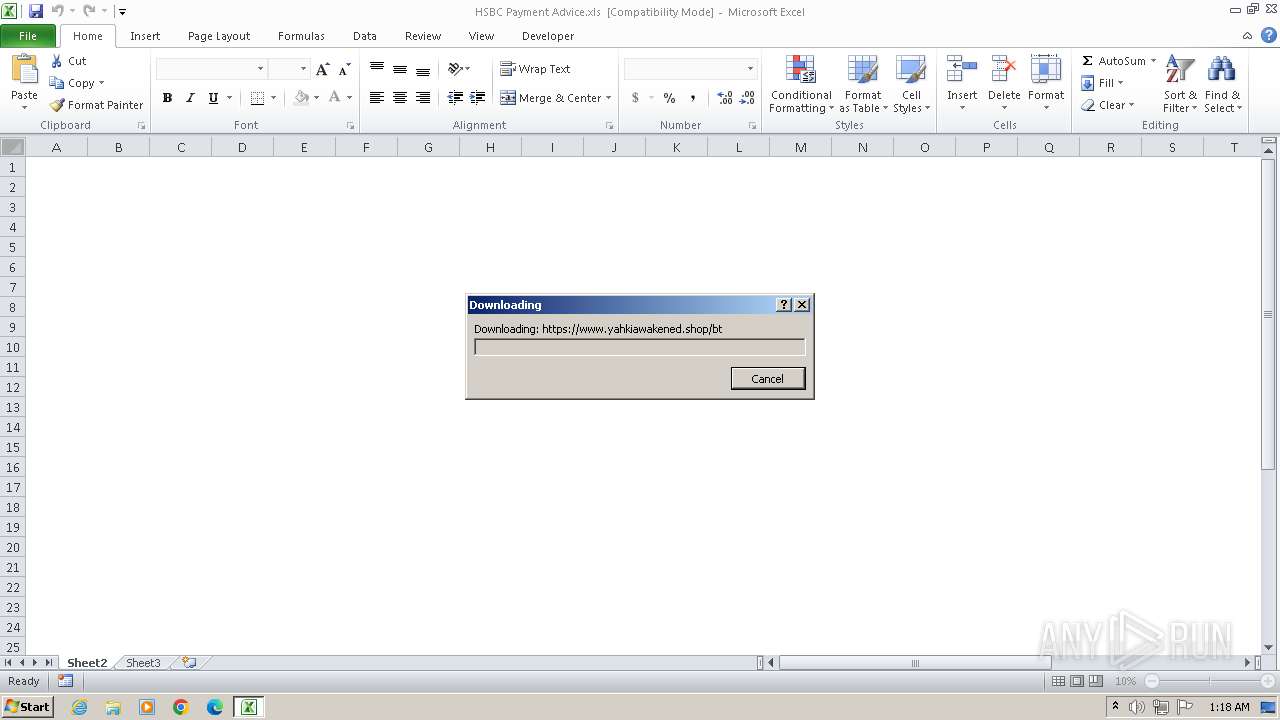Open Conditional Formatting menu

(801, 85)
